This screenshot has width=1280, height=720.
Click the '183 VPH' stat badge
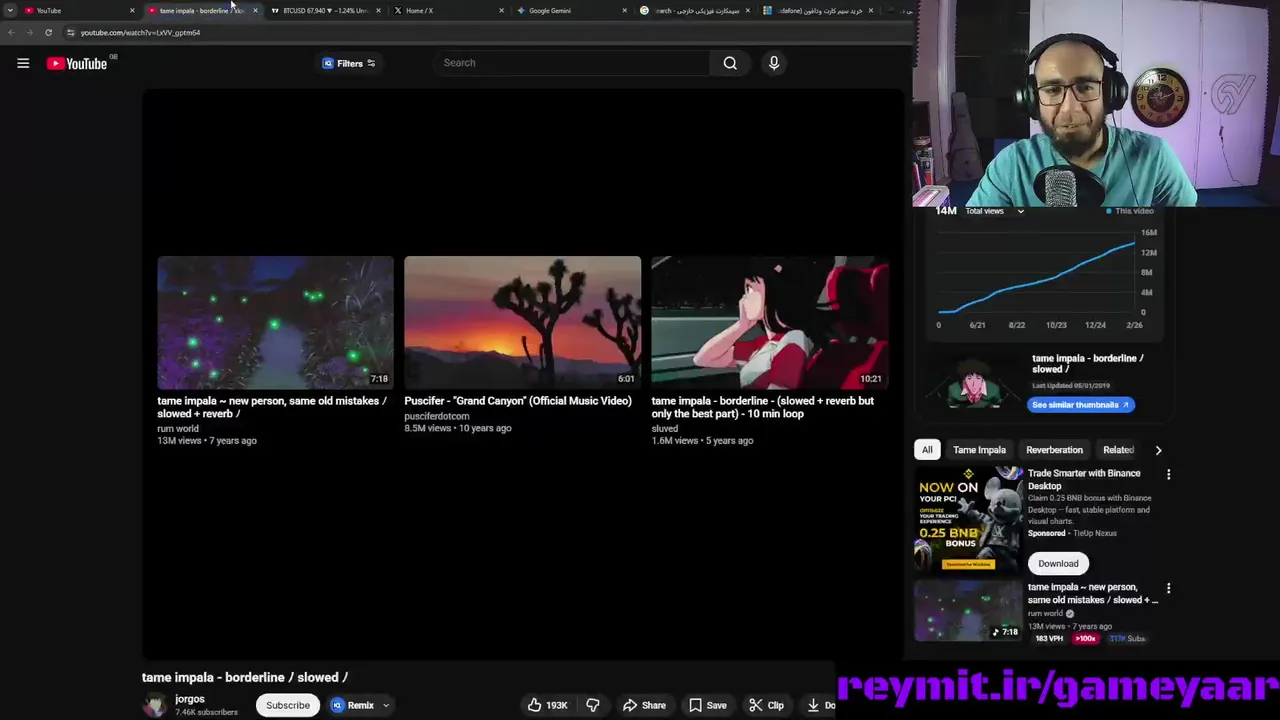[1049, 638]
